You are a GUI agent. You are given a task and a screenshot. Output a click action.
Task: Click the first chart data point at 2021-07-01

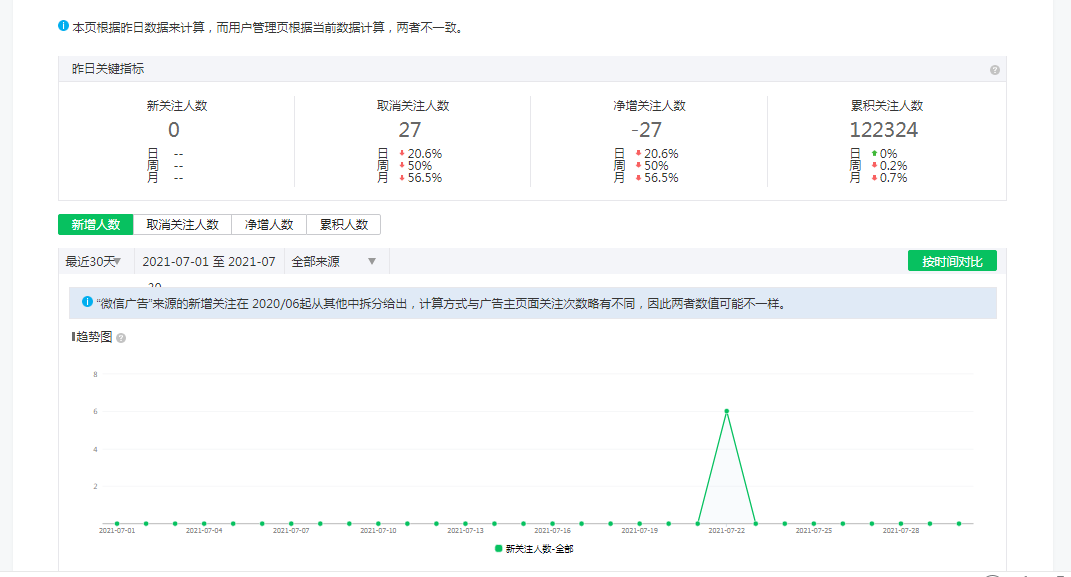[x=117, y=523]
